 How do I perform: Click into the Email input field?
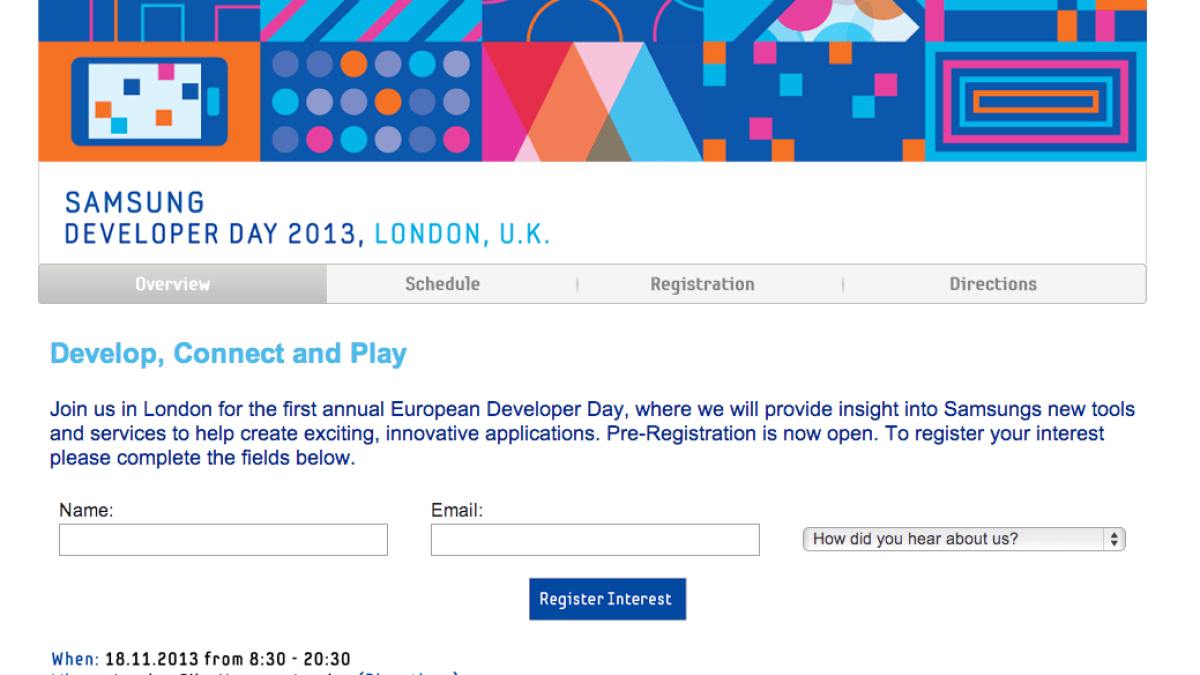tap(595, 540)
